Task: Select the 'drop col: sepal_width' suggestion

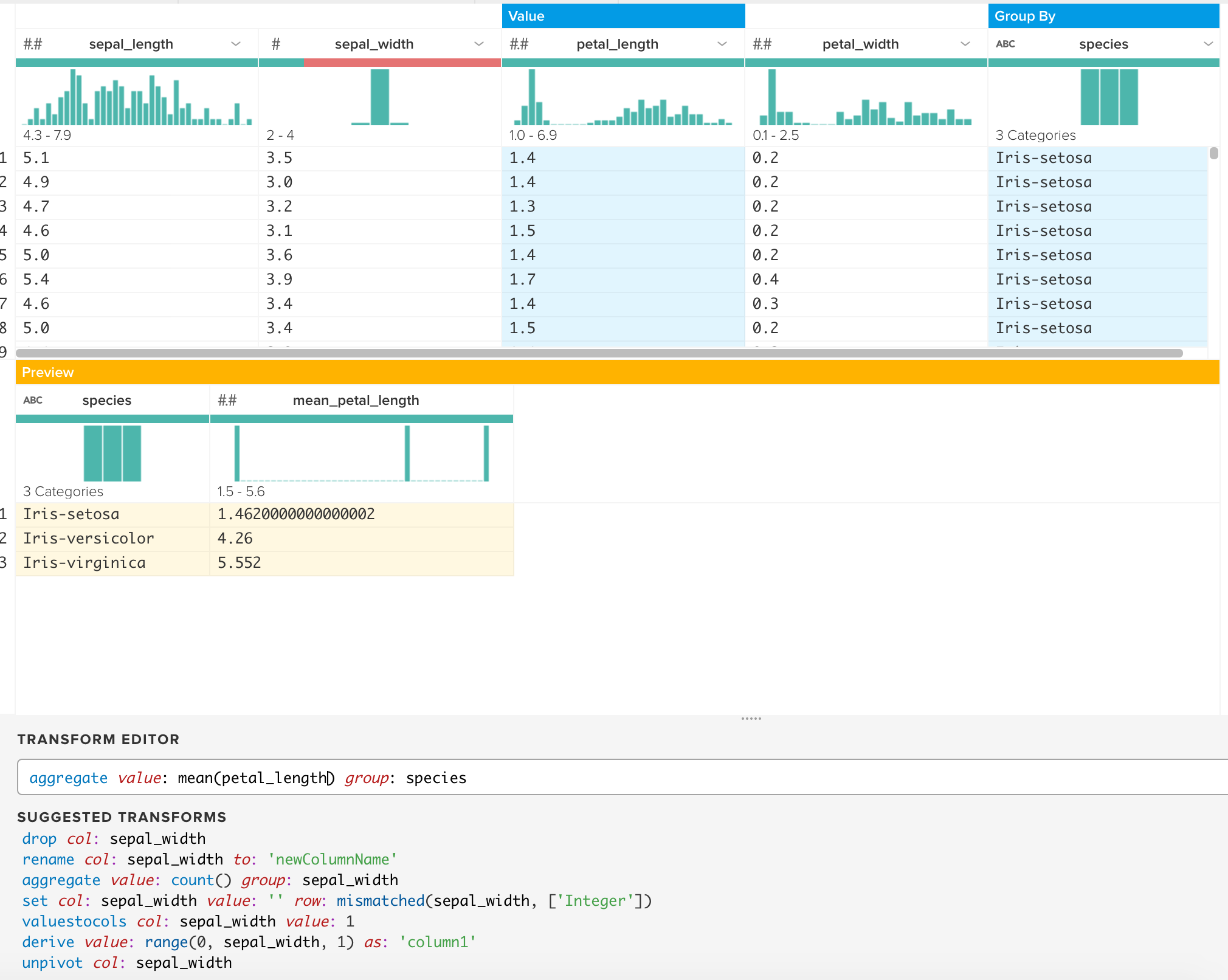Action: coord(114,839)
